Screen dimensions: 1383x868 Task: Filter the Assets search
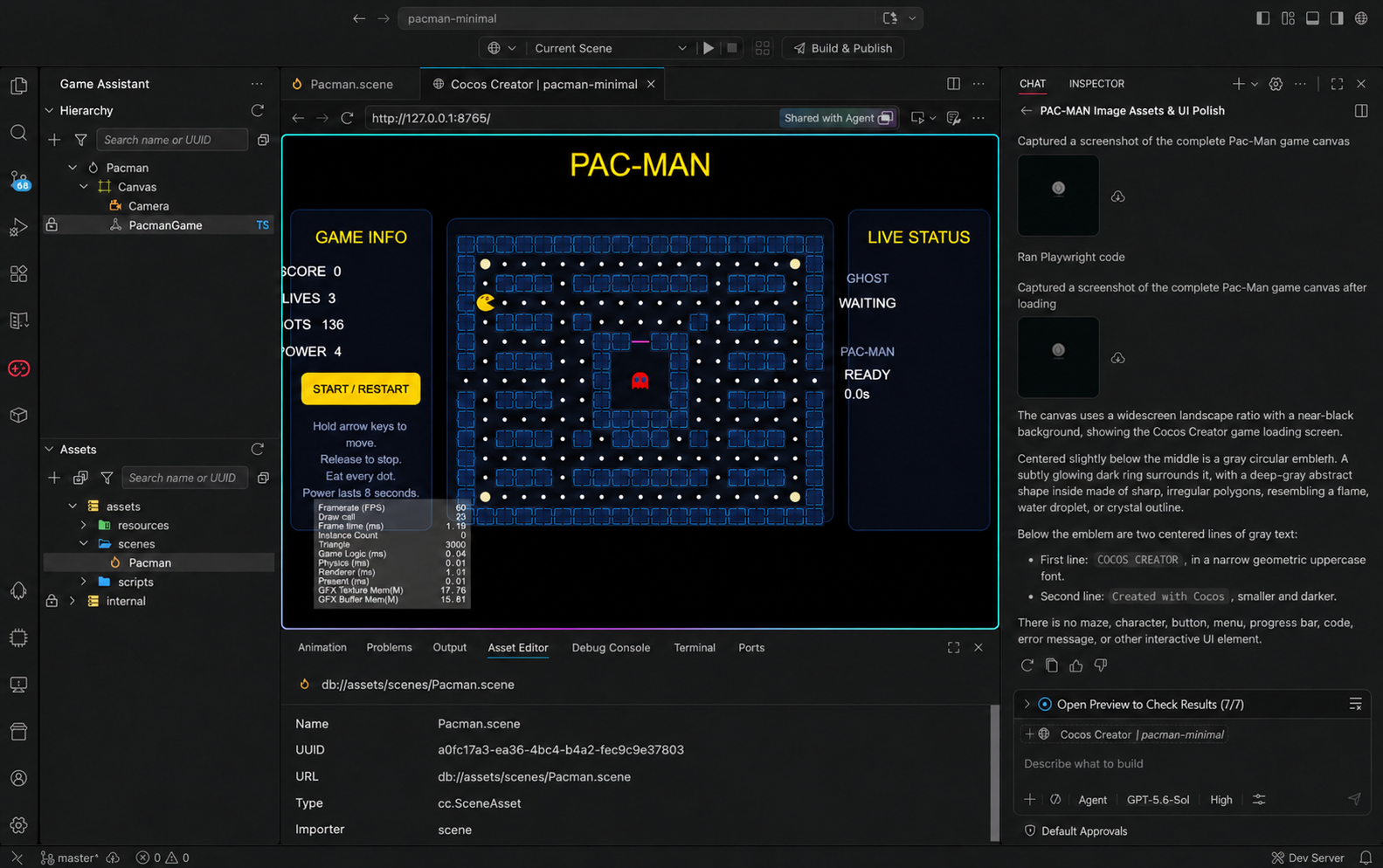107,478
